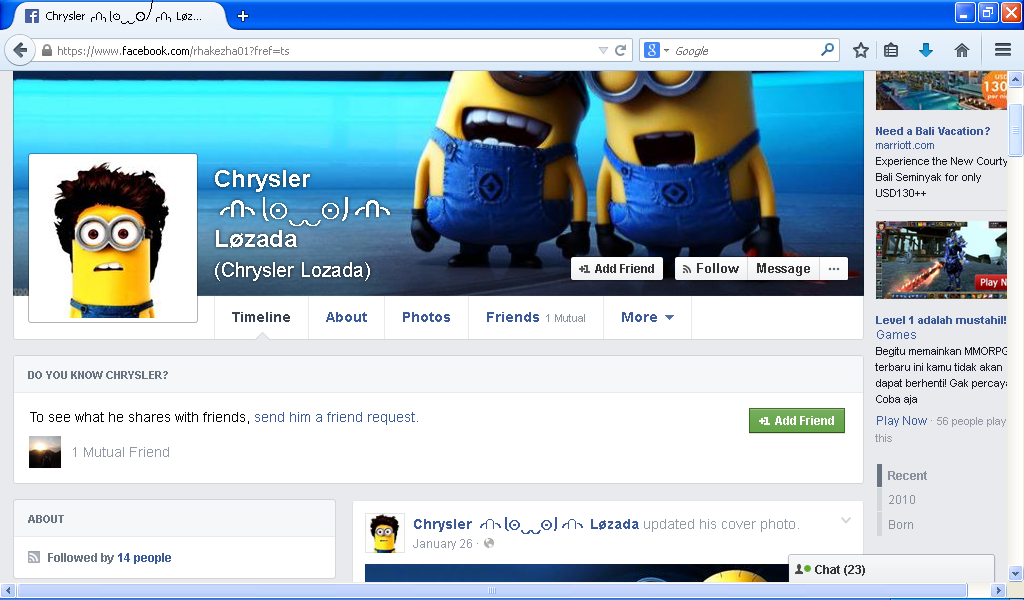This screenshot has width=1024, height=600.
Task: Open Chrysler Løzada name link in post
Action: [526, 524]
